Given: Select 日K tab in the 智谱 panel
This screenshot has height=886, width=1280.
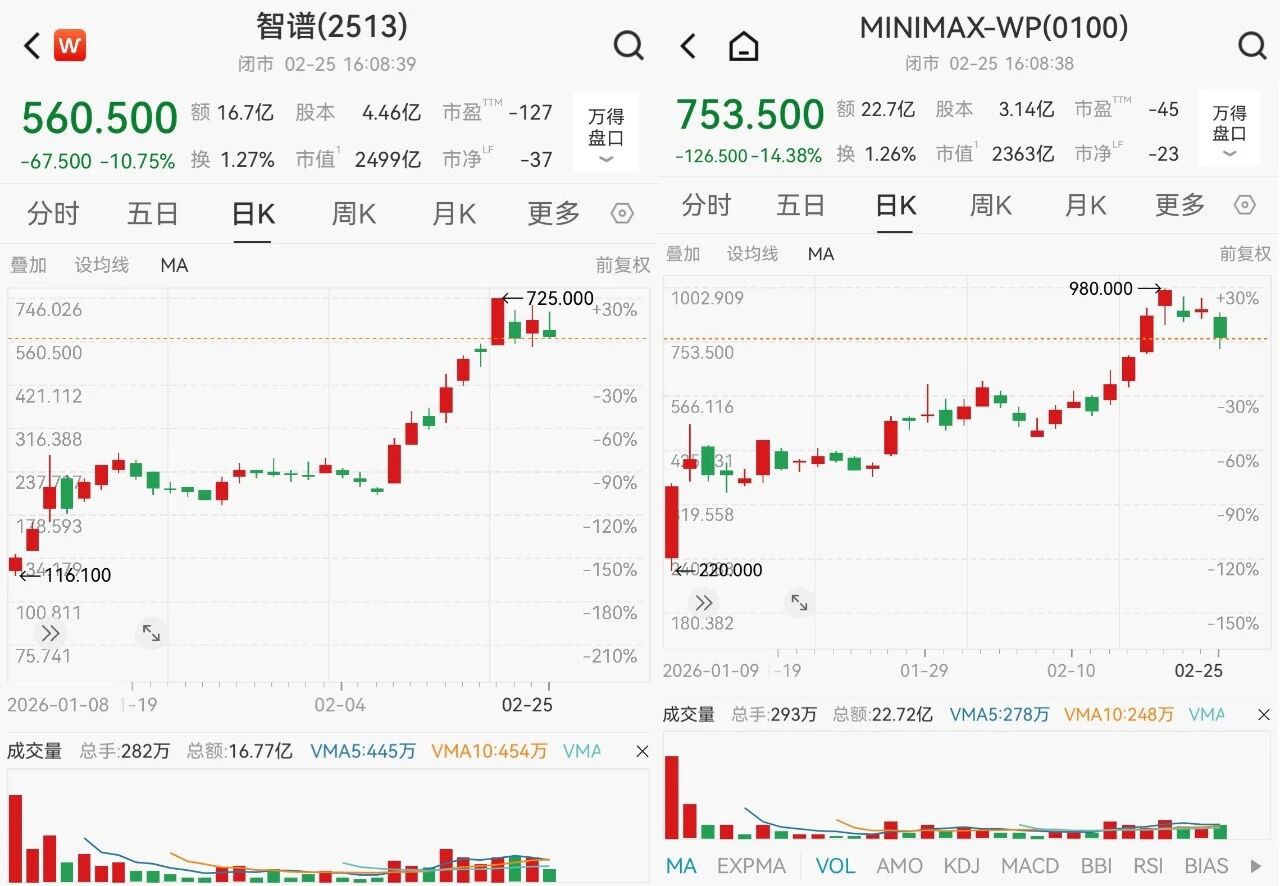Looking at the screenshot, I should pyautogui.click(x=253, y=213).
